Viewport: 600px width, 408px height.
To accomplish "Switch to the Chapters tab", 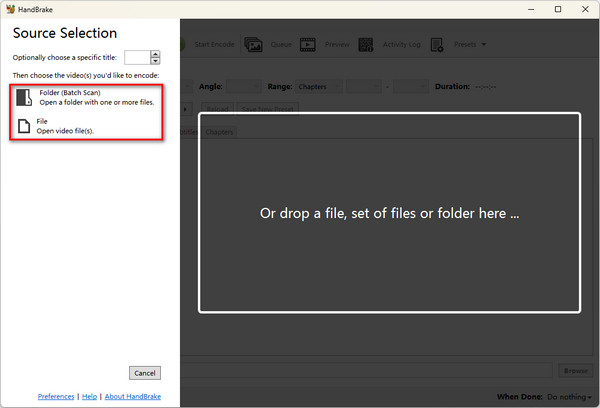I will click(x=219, y=132).
